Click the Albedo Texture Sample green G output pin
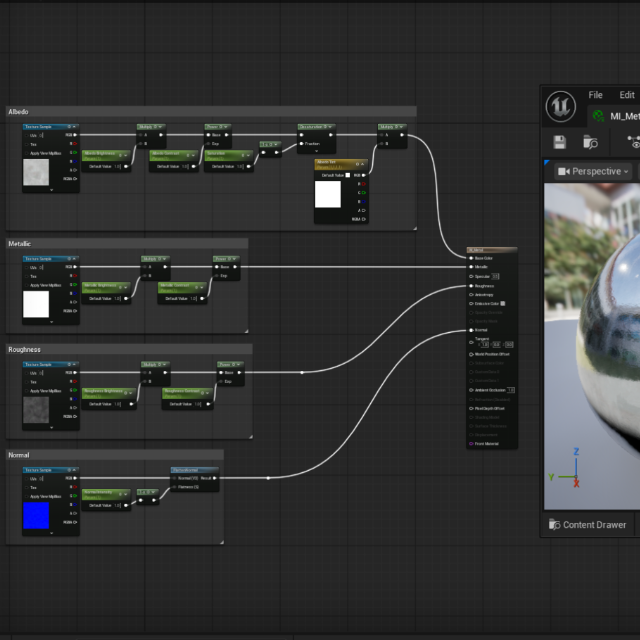This screenshot has width=640, height=640. [75, 153]
